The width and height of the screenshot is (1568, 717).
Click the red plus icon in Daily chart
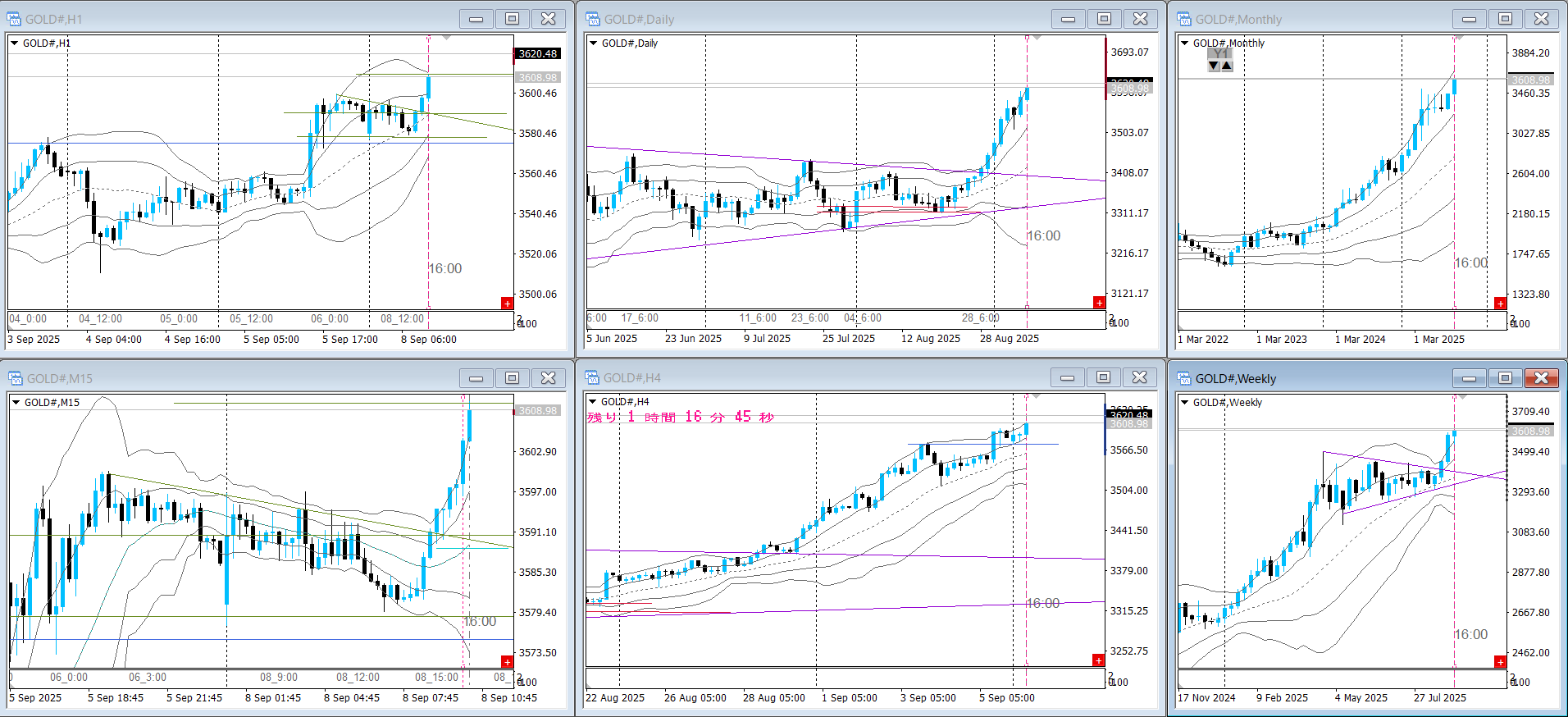1099,303
